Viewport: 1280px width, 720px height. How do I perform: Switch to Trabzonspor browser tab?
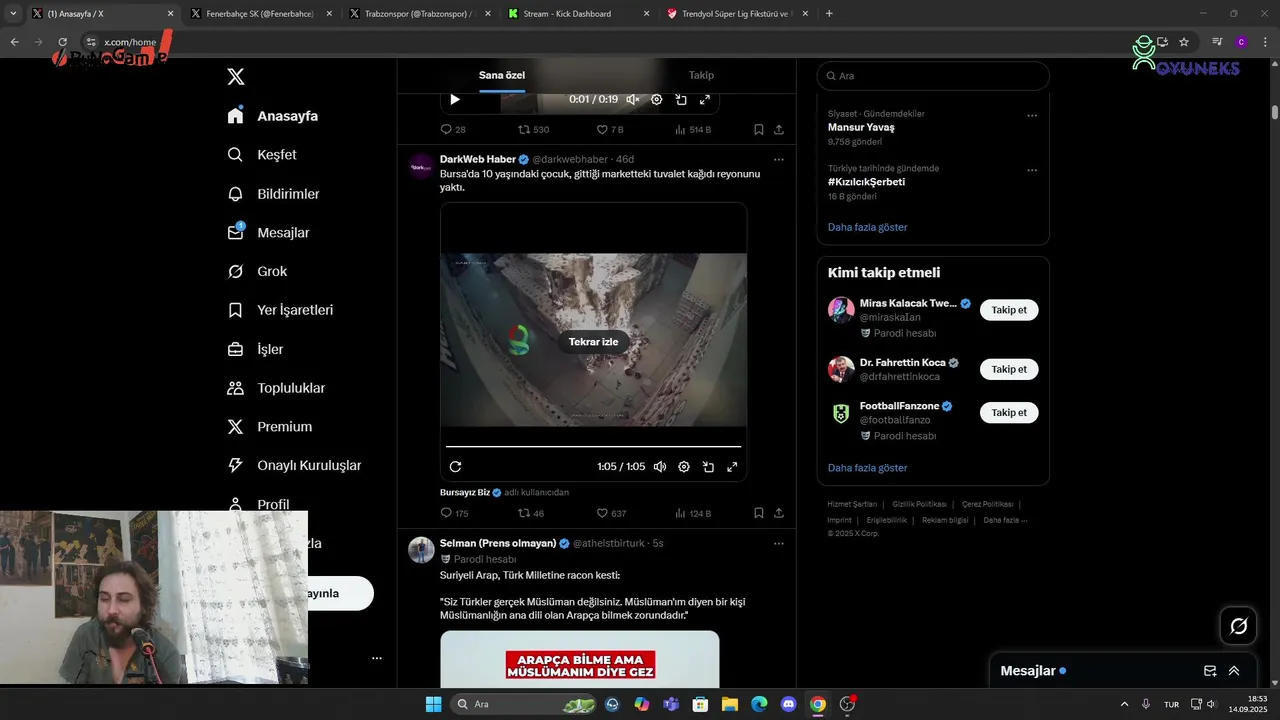coord(418,14)
